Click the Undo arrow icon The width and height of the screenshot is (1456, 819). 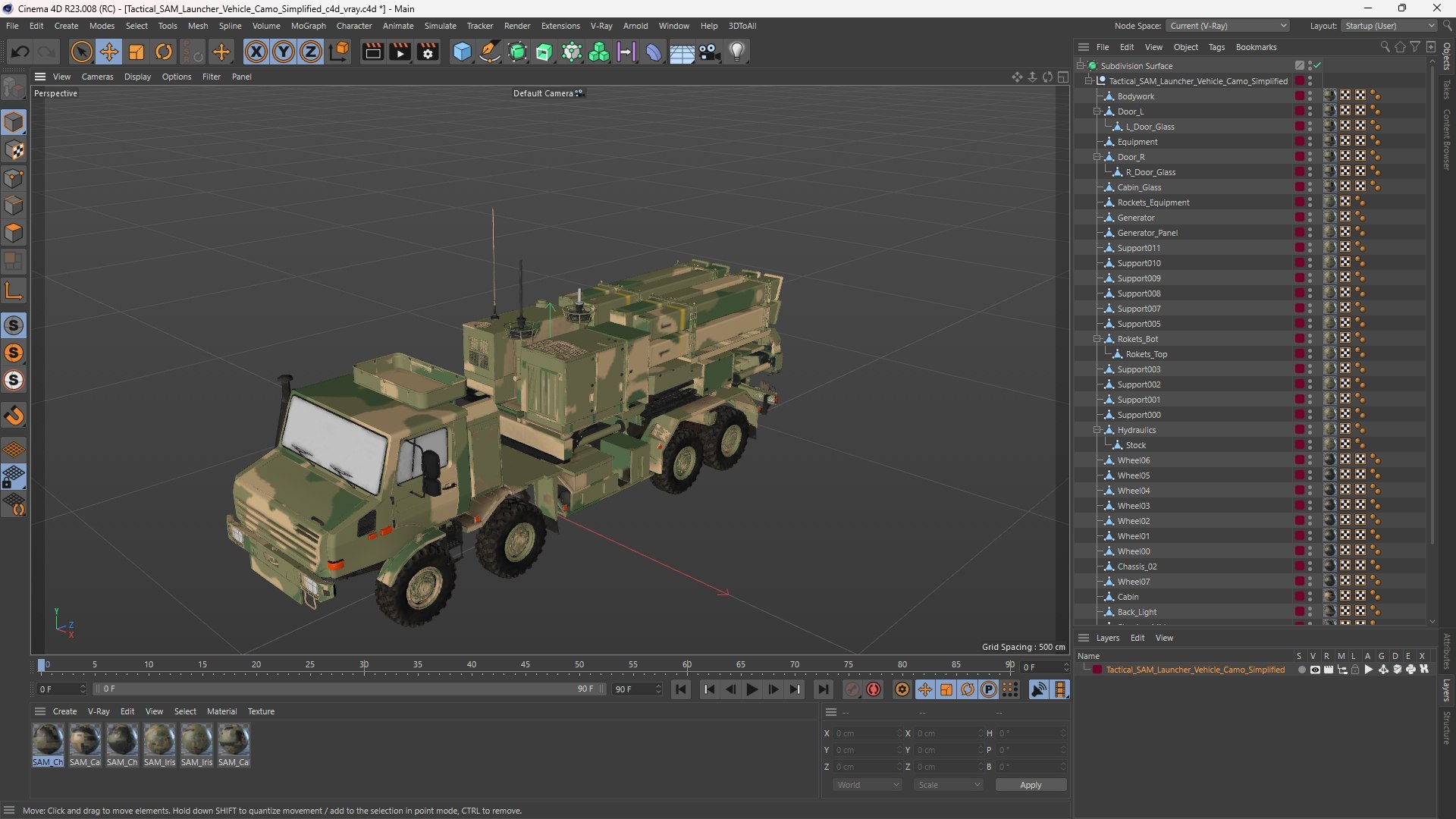pyautogui.click(x=20, y=52)
